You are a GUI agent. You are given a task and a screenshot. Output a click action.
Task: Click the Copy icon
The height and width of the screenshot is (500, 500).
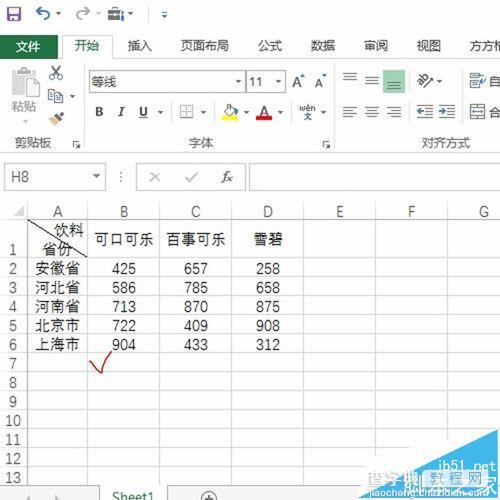pos(55,96)
